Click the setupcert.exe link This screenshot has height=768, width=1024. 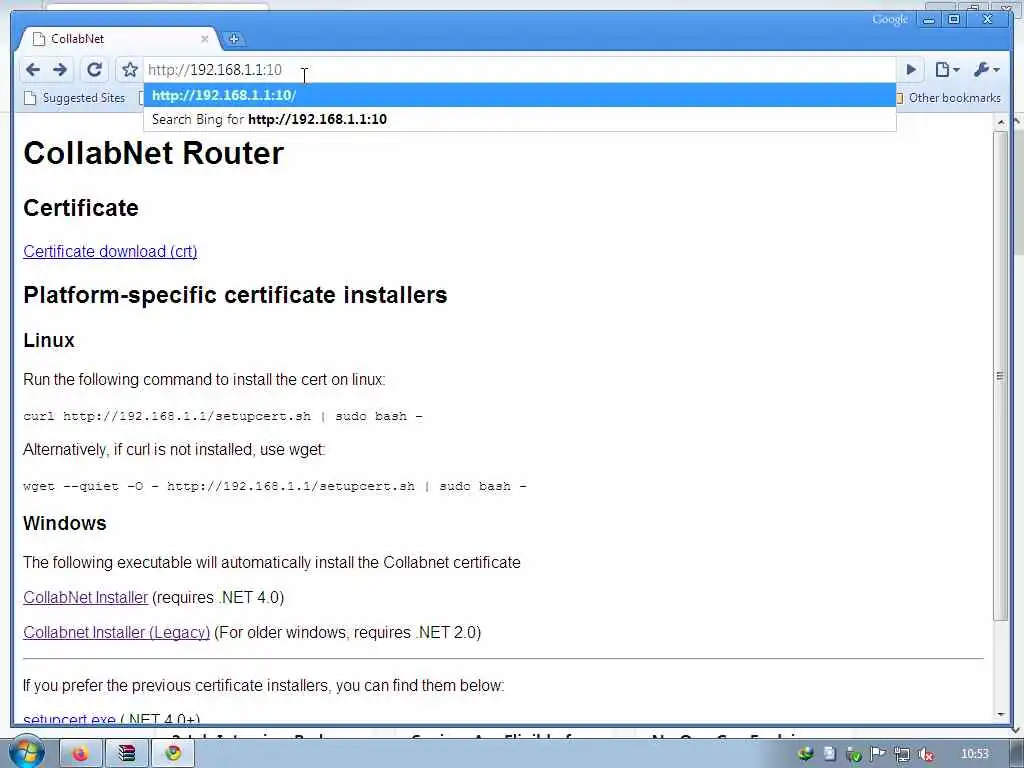click(69, 719)
